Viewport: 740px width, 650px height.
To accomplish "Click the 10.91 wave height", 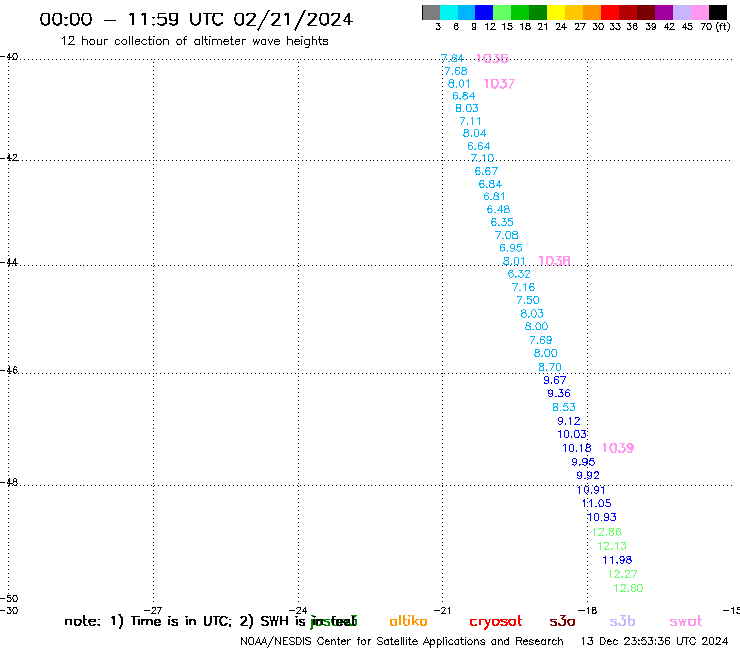I will (x=591, y=490).
